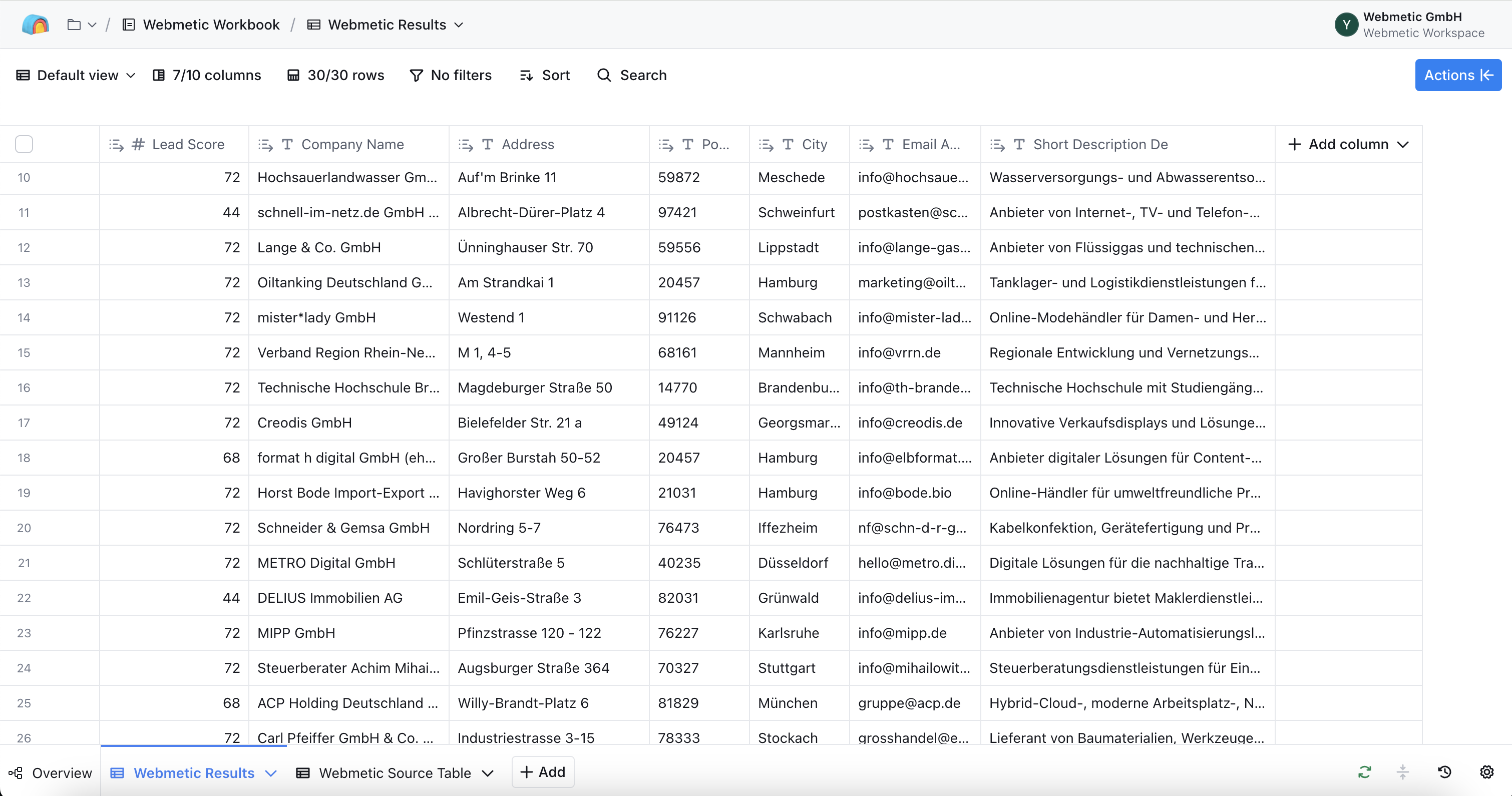Select row number 10
Viewport: 1512px width, 796px height.
tap(24, 177)
